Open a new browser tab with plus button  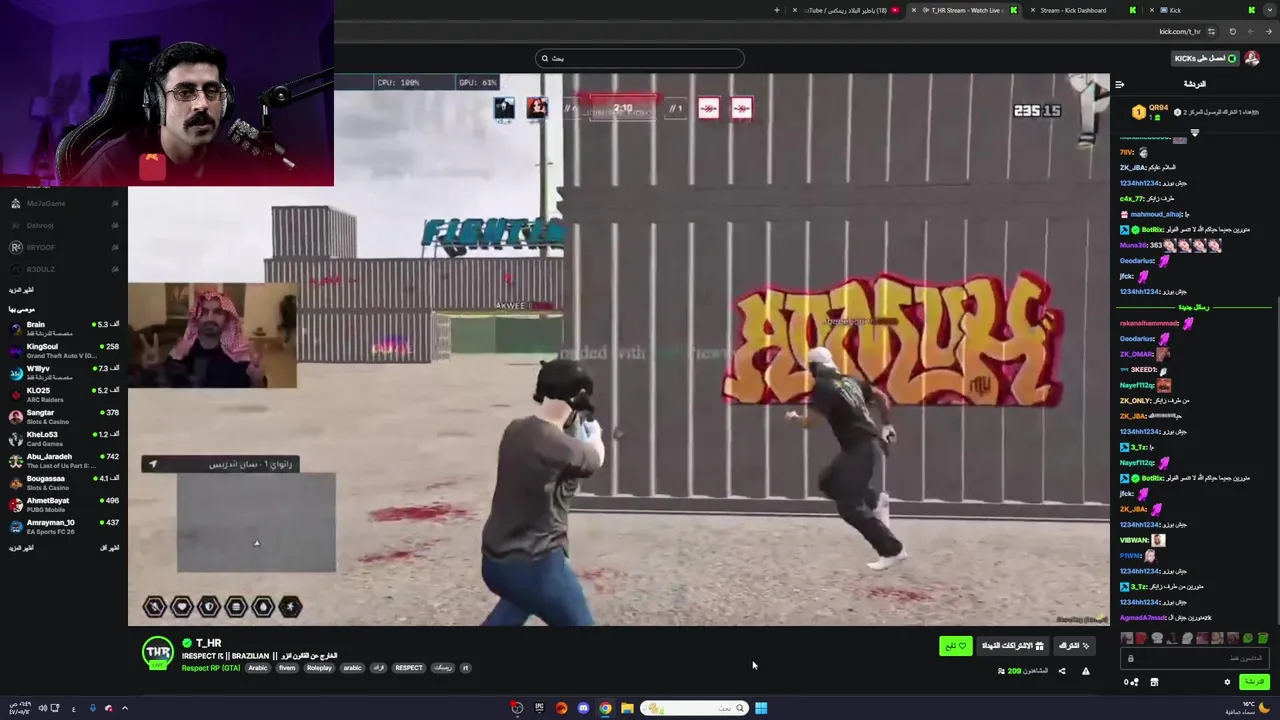click(776, 10)
